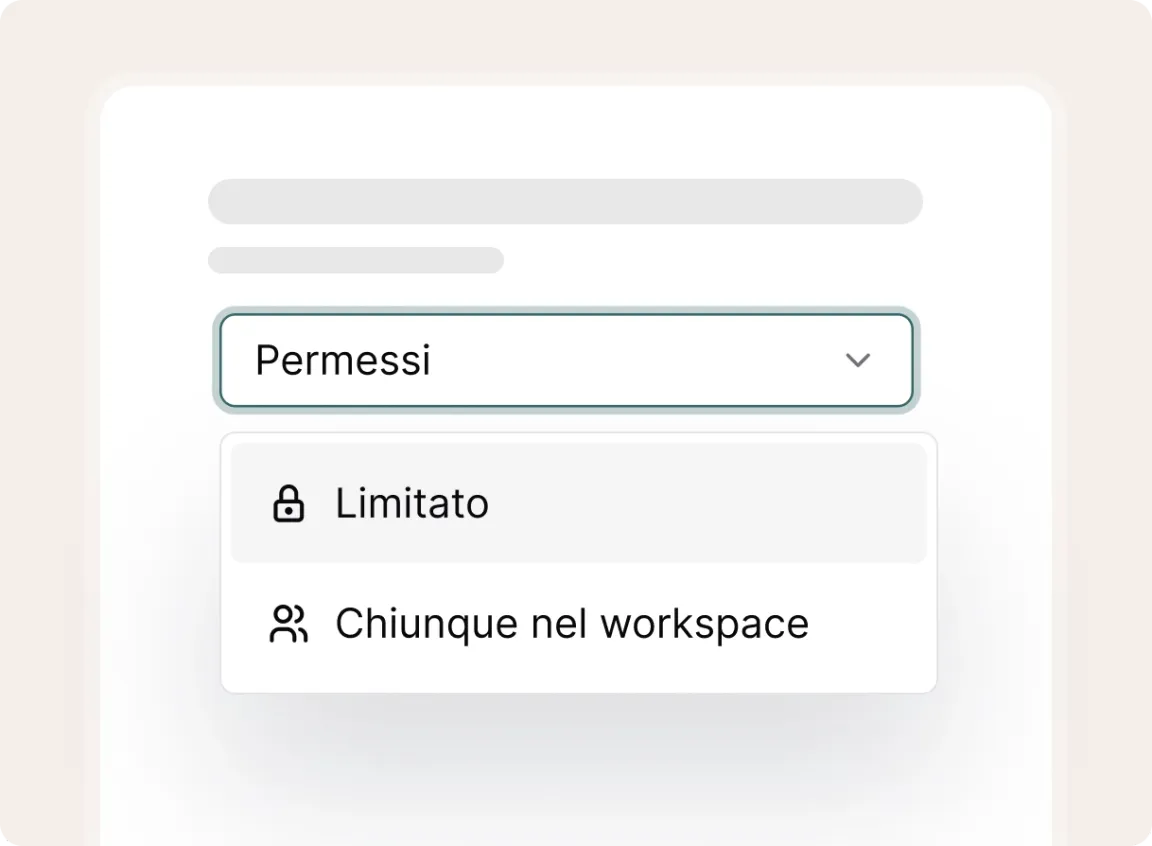The height and width of the screenshot is (846, 1152).
Task: Focus the Permessi select field
Action: click(x=566, y=360)
